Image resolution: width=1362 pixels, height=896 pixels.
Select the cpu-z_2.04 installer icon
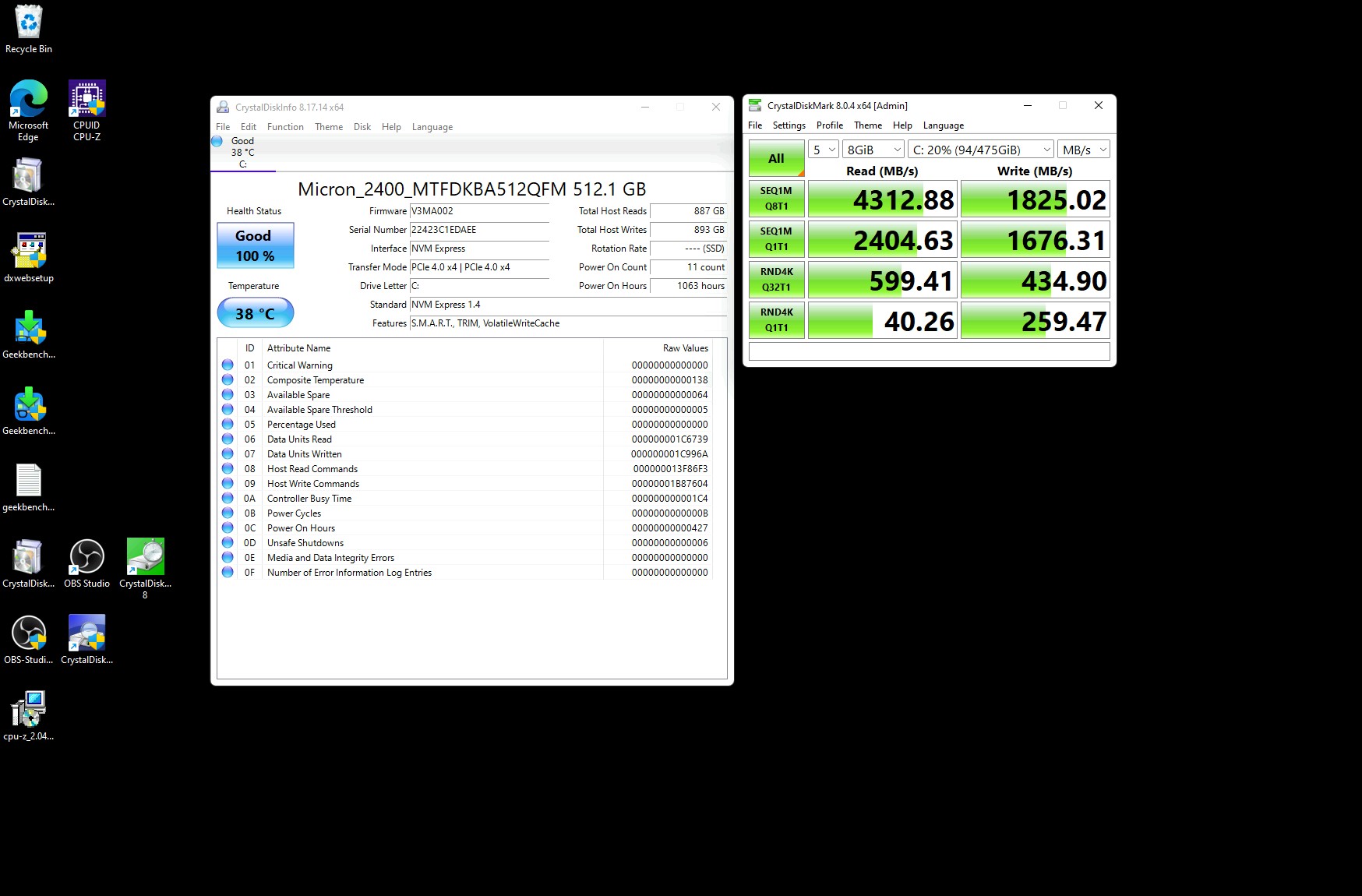pyautogui.click(x=29, y=715)
